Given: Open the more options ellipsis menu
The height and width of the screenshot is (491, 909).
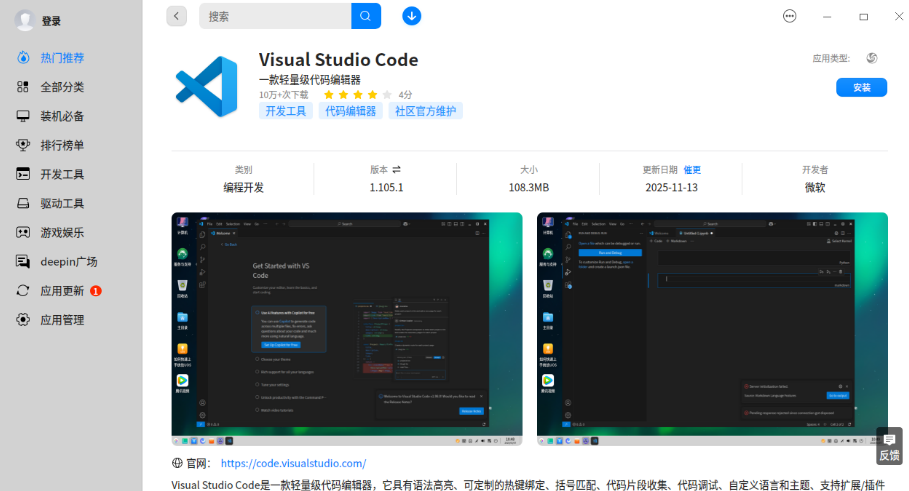Looking at the screenshot, I should [790, 16].
